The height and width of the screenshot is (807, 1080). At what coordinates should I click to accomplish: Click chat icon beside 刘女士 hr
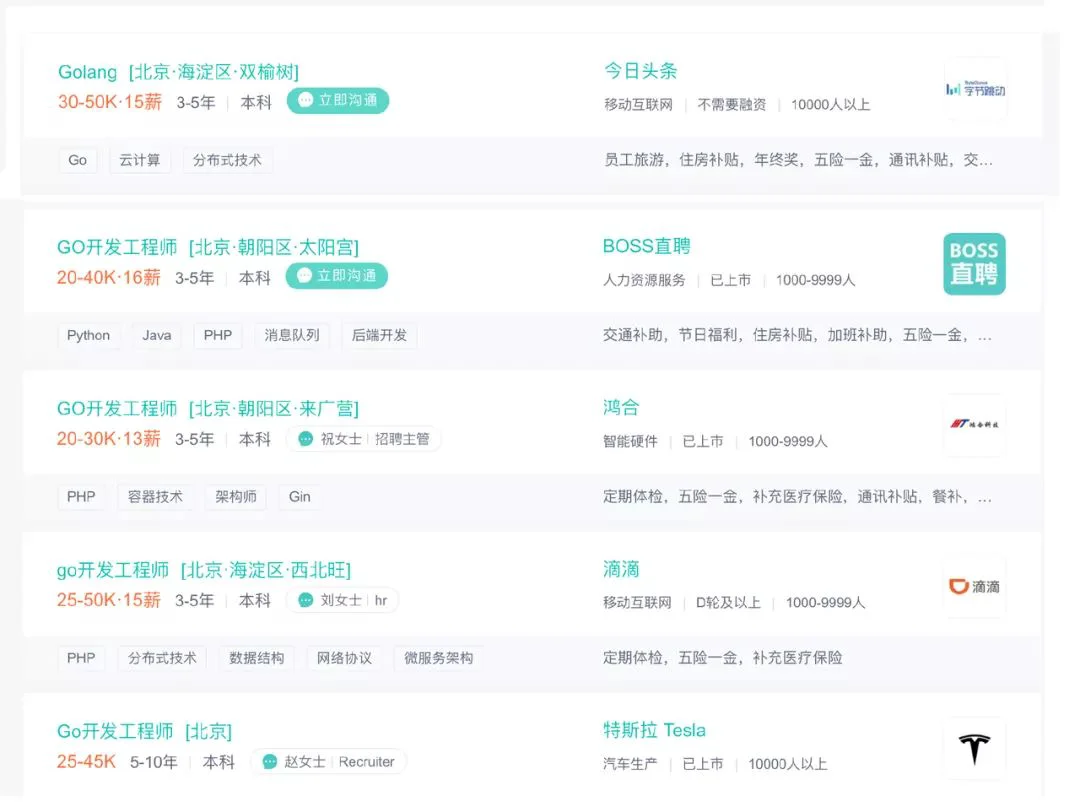(x=306, y=600)
